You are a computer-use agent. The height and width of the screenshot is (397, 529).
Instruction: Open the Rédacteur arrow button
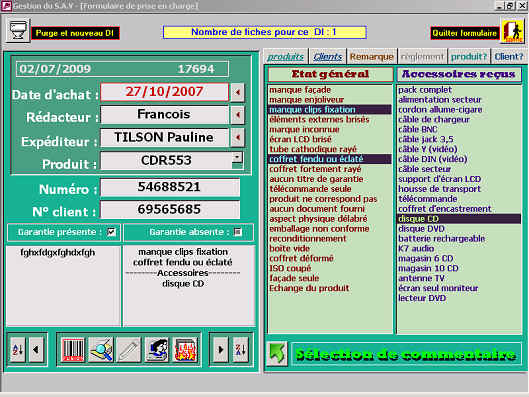point(238,115)
